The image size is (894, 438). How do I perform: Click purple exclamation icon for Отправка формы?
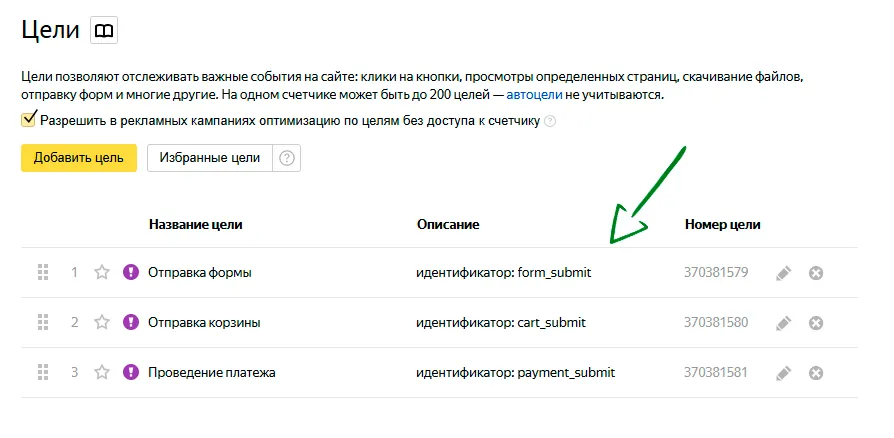131,273
